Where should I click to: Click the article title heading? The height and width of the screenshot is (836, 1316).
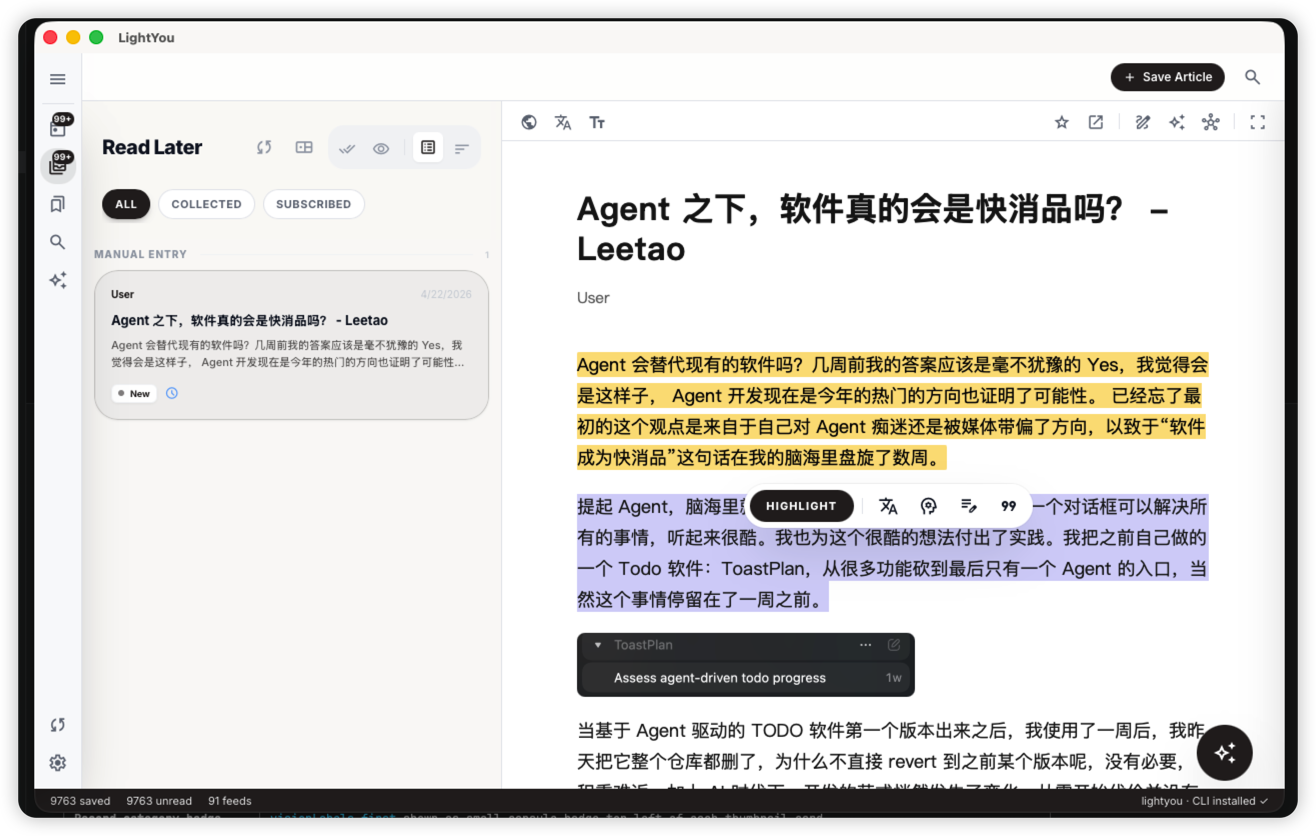[x=872, y=229]
